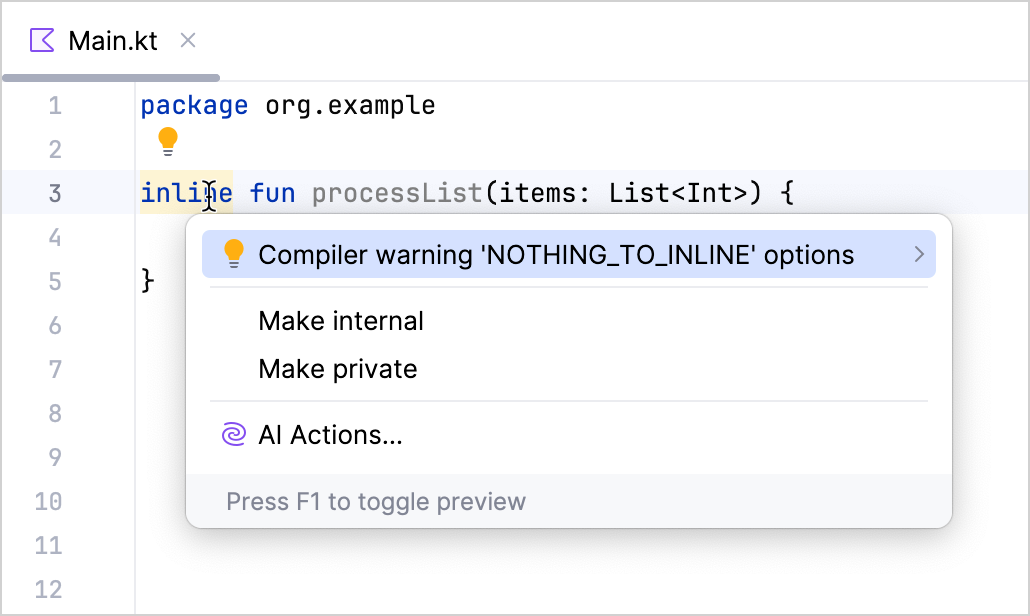Click the lightbulb icon inside the popup menu

click(x=234, y=255)
